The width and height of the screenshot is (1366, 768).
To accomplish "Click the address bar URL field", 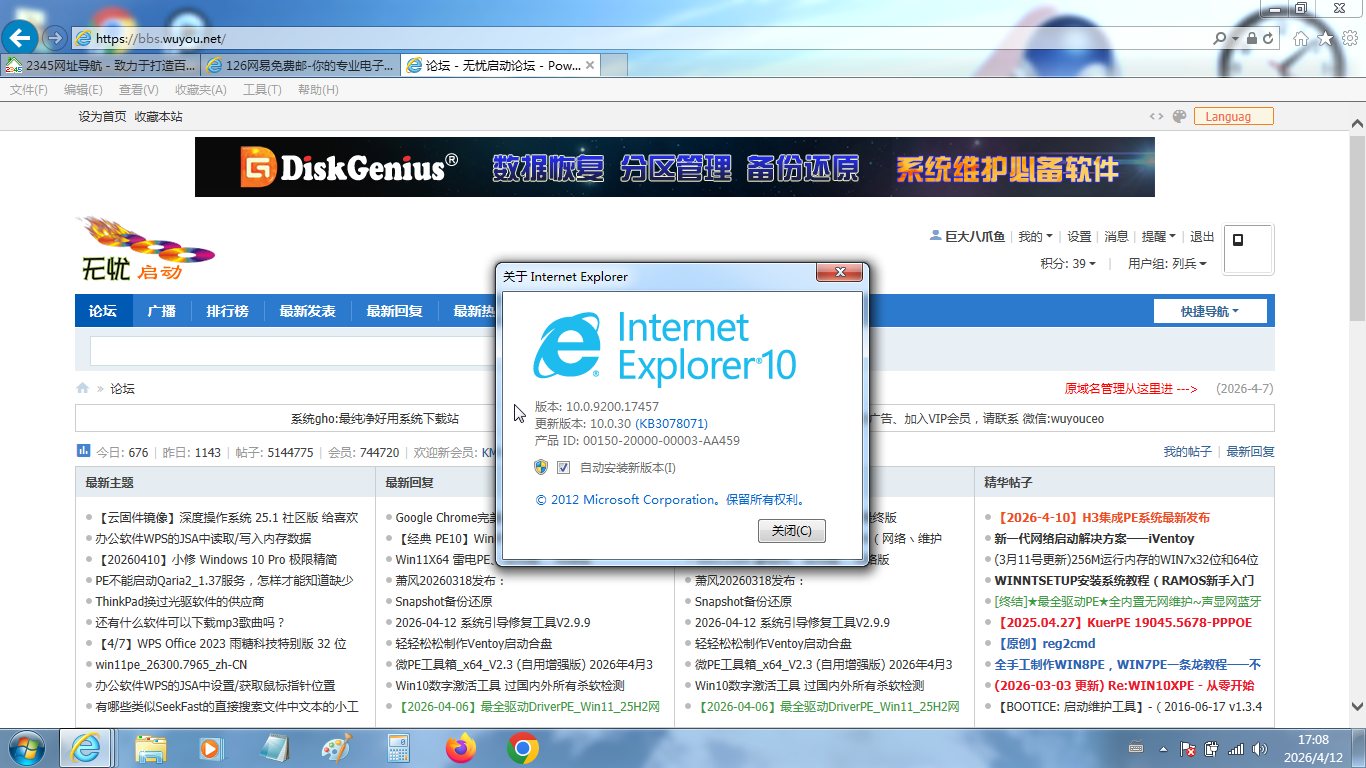I will click(x=640, y=39).
